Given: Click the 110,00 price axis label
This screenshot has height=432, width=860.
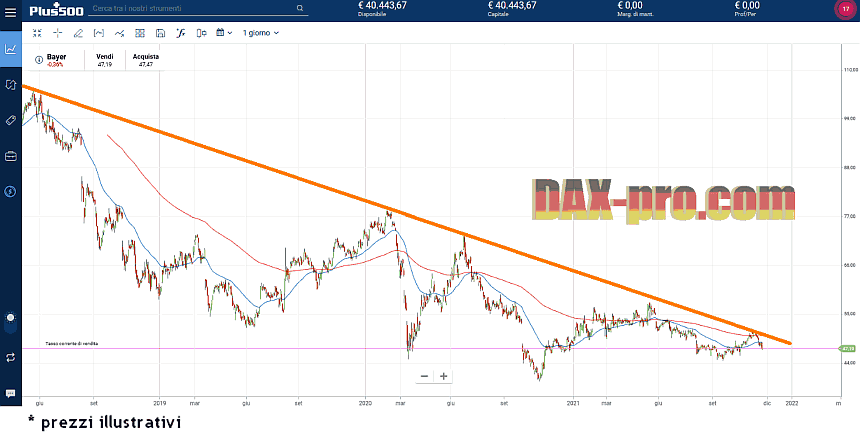Looking at the screenshot, I should [x=850, y=70].
